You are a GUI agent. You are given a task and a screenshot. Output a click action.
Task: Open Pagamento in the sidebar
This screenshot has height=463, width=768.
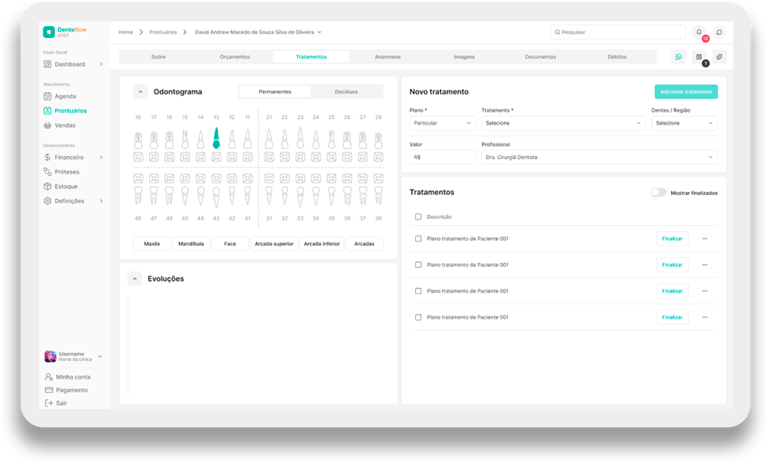[66, 390]
